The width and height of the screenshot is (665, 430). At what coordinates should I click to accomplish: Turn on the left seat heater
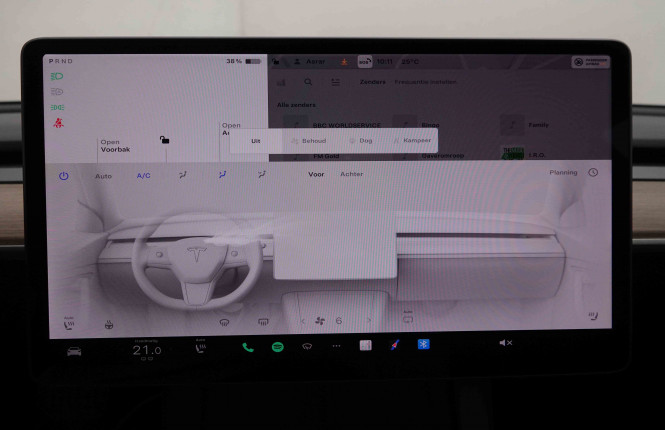69,322
